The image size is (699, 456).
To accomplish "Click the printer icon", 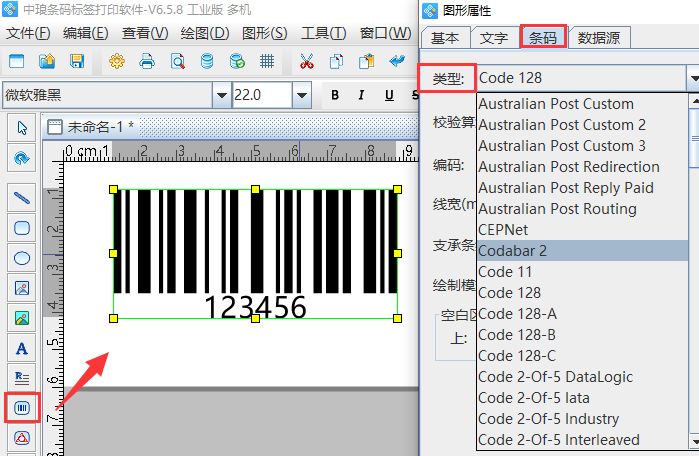I will pos(147,61).
